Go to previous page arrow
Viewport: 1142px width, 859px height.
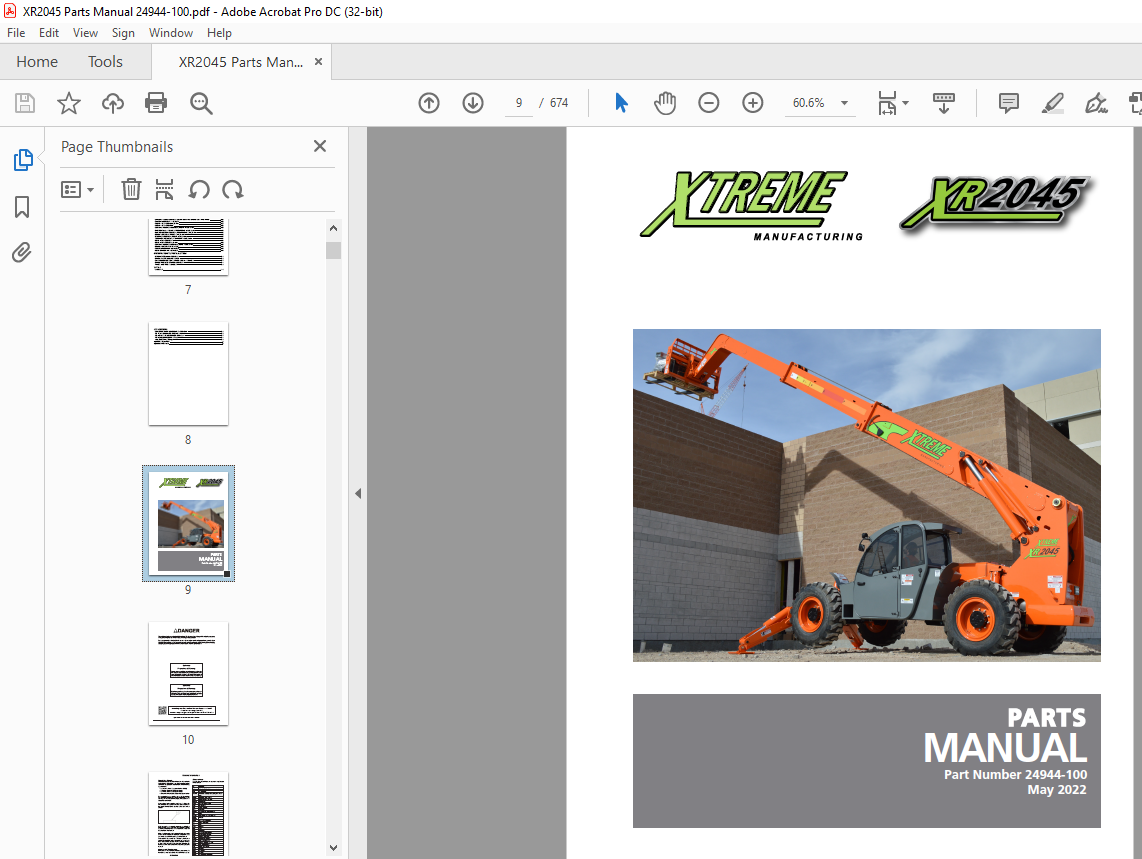tap(429, 103)
